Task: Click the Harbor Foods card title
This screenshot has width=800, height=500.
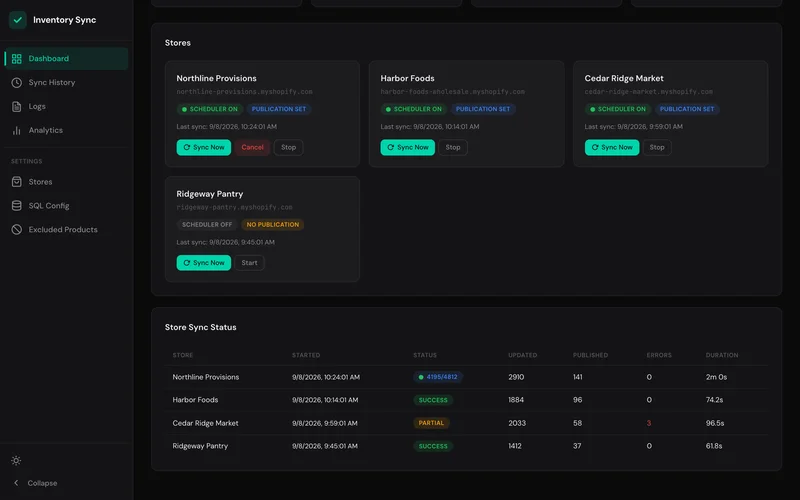Action: pos(407,79)
